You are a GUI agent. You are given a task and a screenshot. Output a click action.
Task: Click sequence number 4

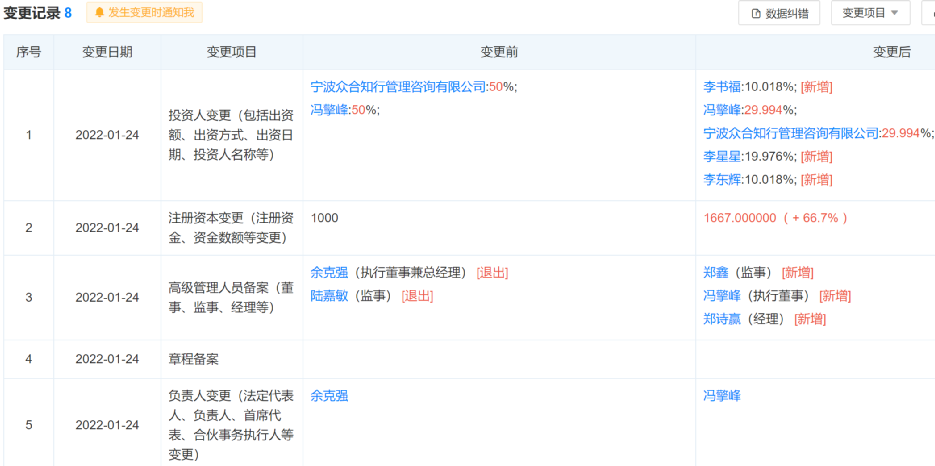(29, 359)
